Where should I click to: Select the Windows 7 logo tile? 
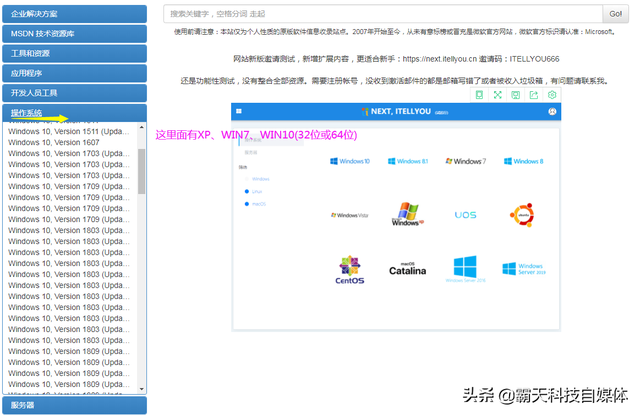466,161
